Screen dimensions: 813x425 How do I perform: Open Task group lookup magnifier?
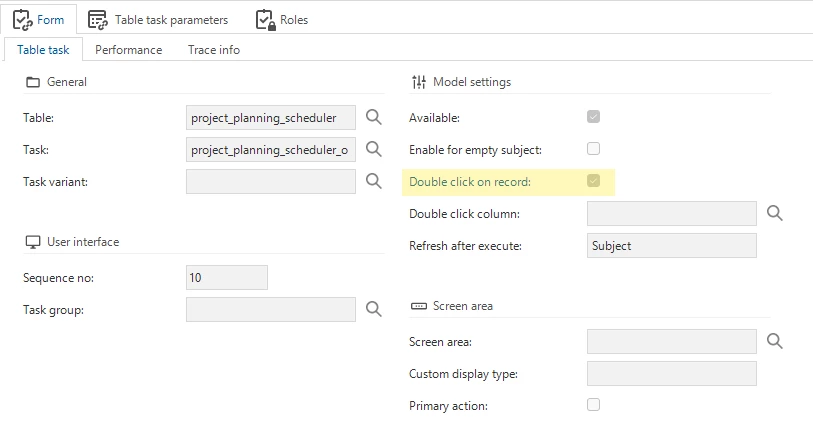(373, 309)
